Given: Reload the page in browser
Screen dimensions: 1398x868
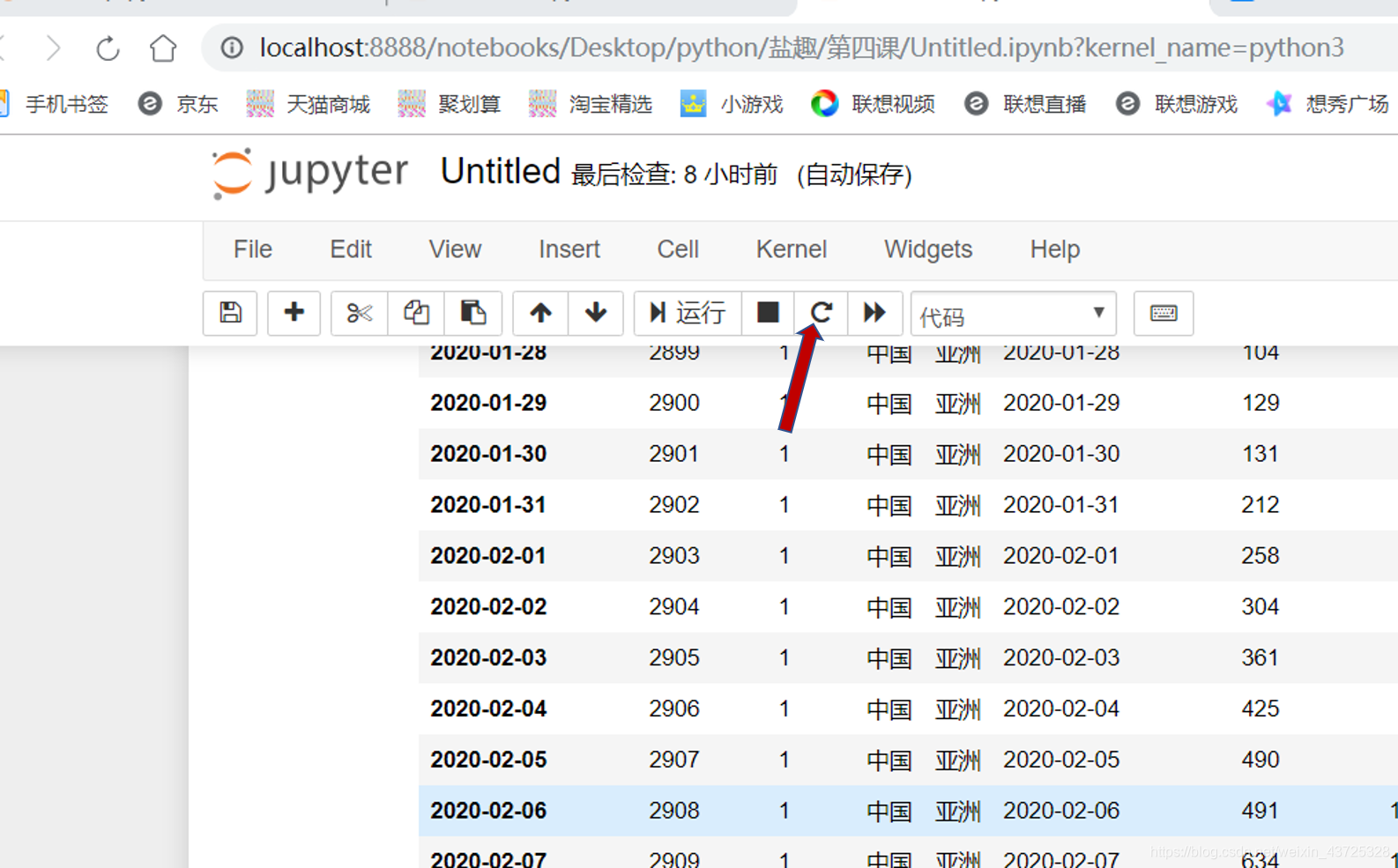Looking at the screenshot, I should pos(108,48).
